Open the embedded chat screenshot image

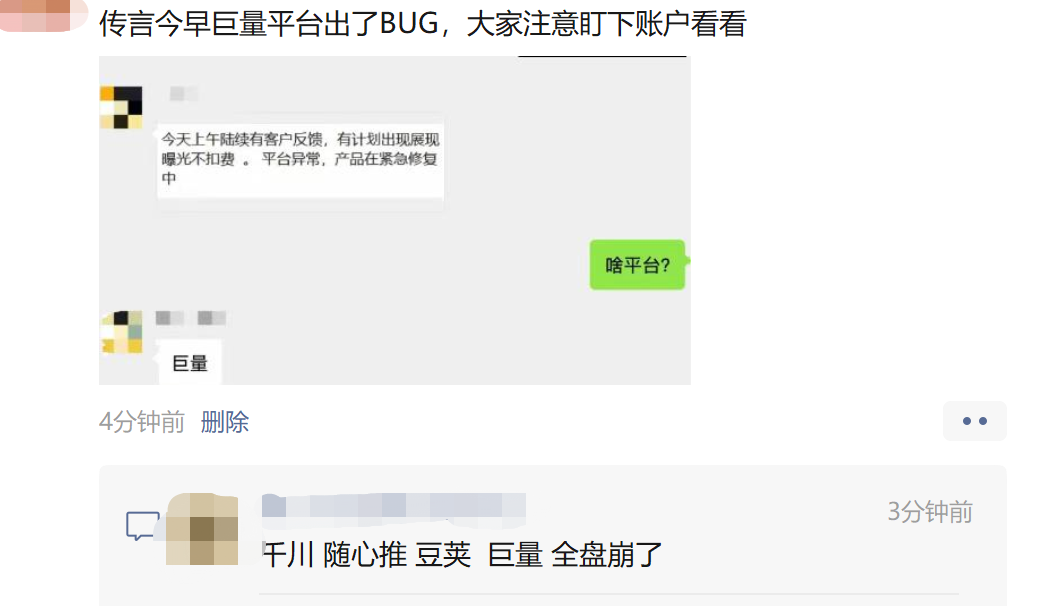click(395, 220)
